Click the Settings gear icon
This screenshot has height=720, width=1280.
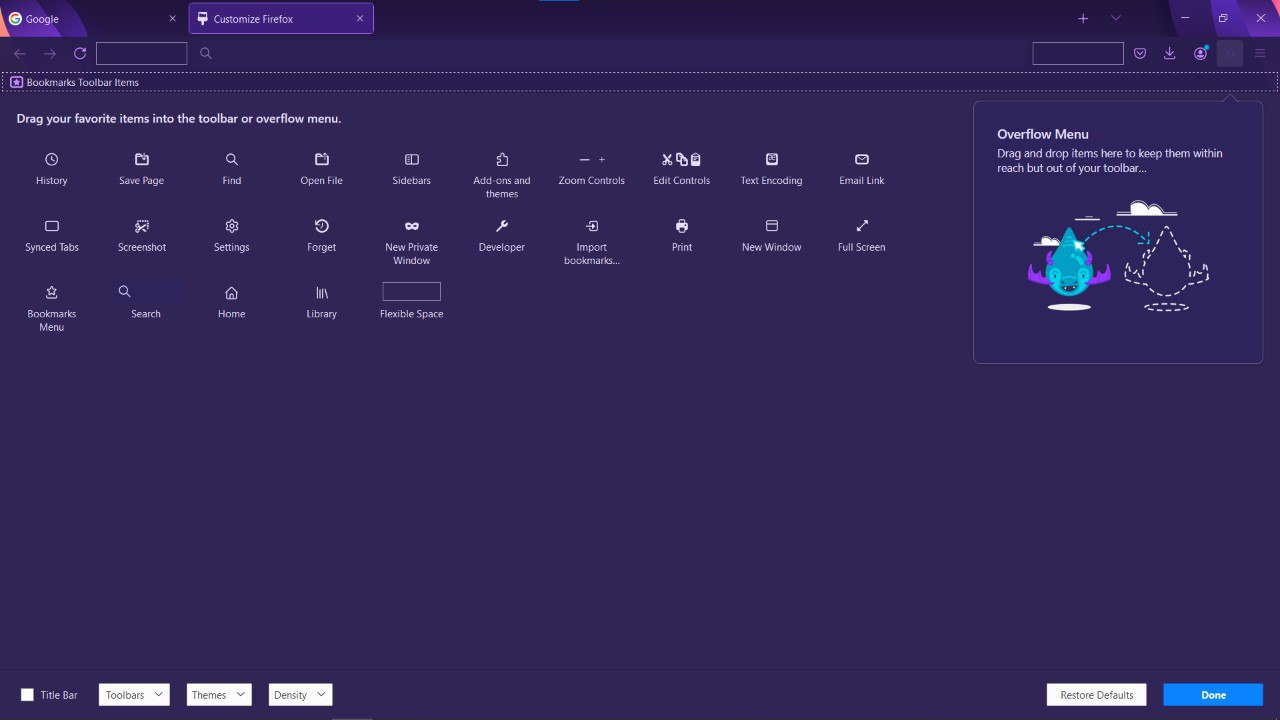tap(232, 226)
